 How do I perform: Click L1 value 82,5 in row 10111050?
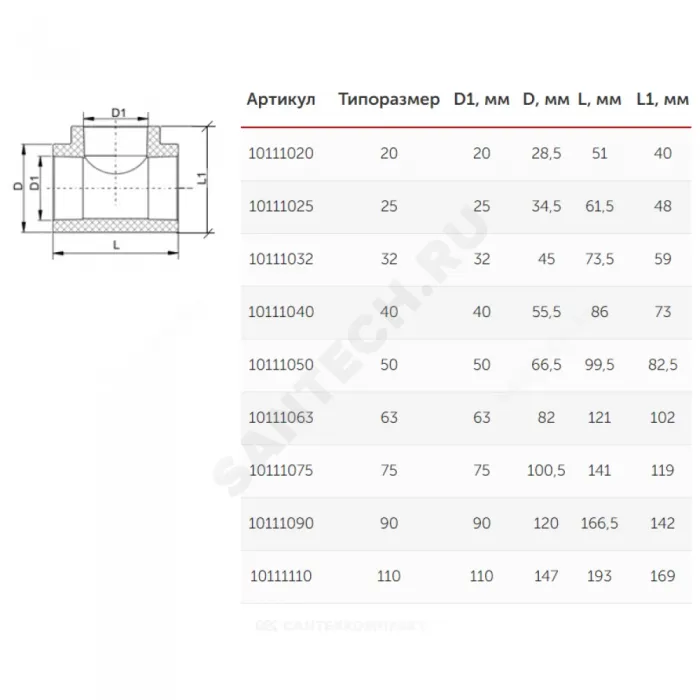coord(662,365)
